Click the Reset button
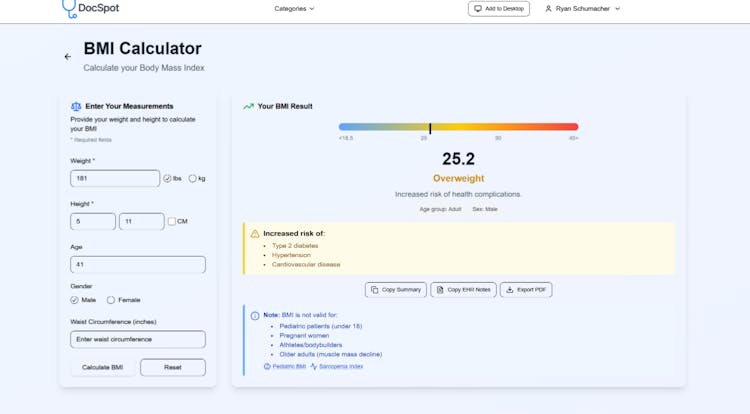This screenshot has width=750, height=414. coord(173,367)
